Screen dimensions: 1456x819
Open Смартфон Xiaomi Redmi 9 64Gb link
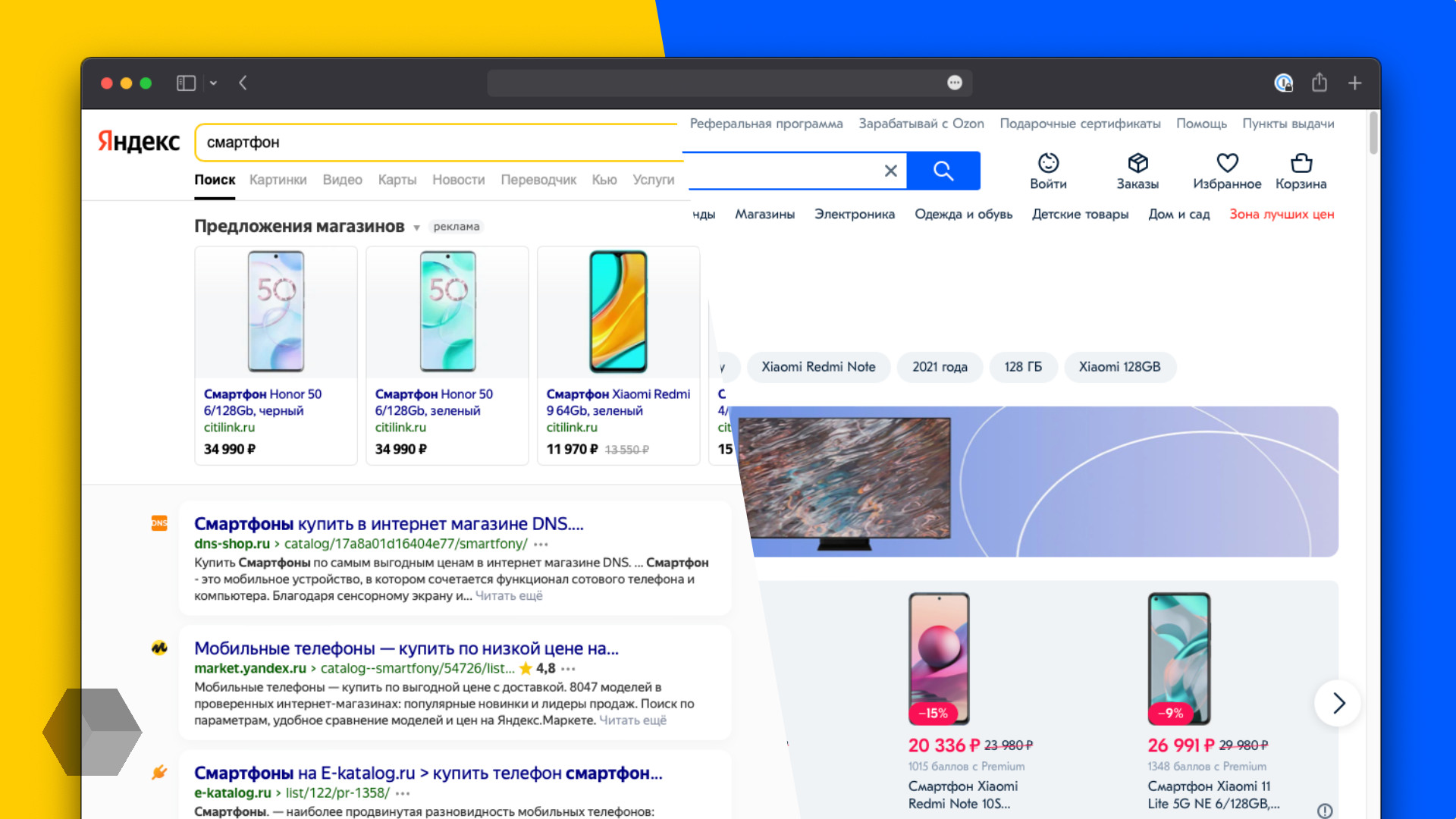[x=618, y=402]
